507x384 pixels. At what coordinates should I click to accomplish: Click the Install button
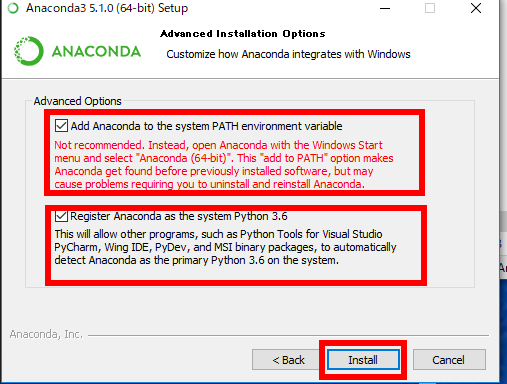coord(363,360)
